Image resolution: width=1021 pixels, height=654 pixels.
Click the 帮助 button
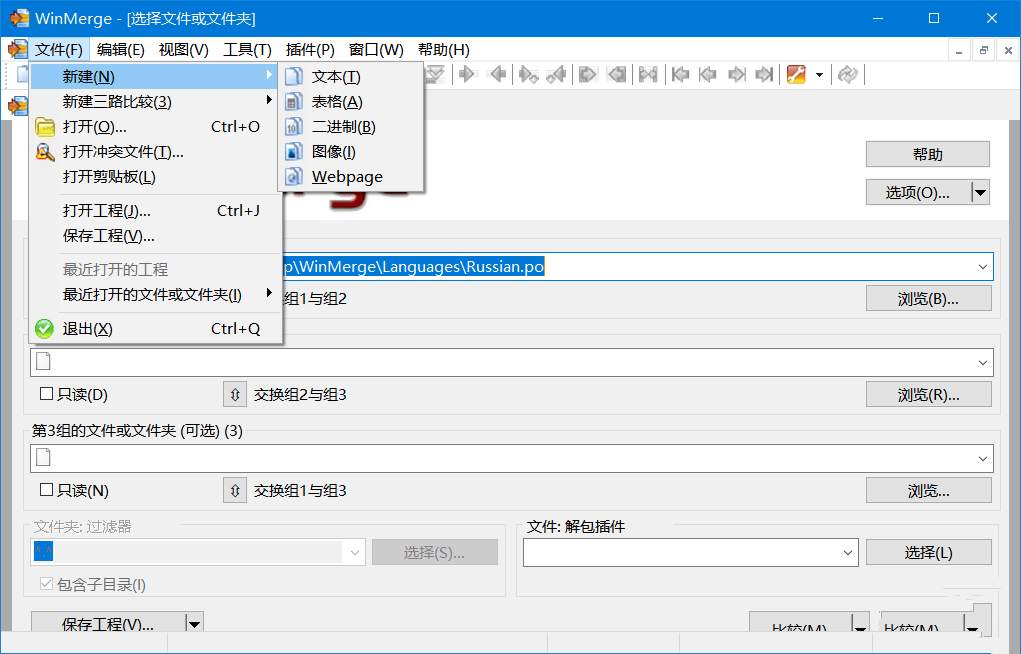point(926,154)
